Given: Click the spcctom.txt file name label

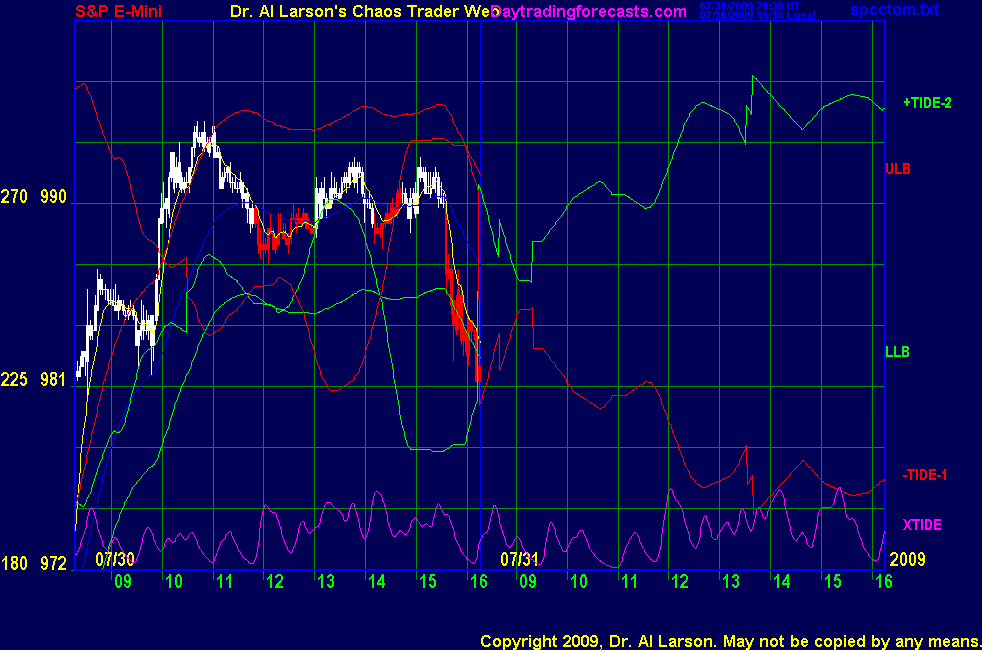Looking at the screenshot, I should point(894,9).
